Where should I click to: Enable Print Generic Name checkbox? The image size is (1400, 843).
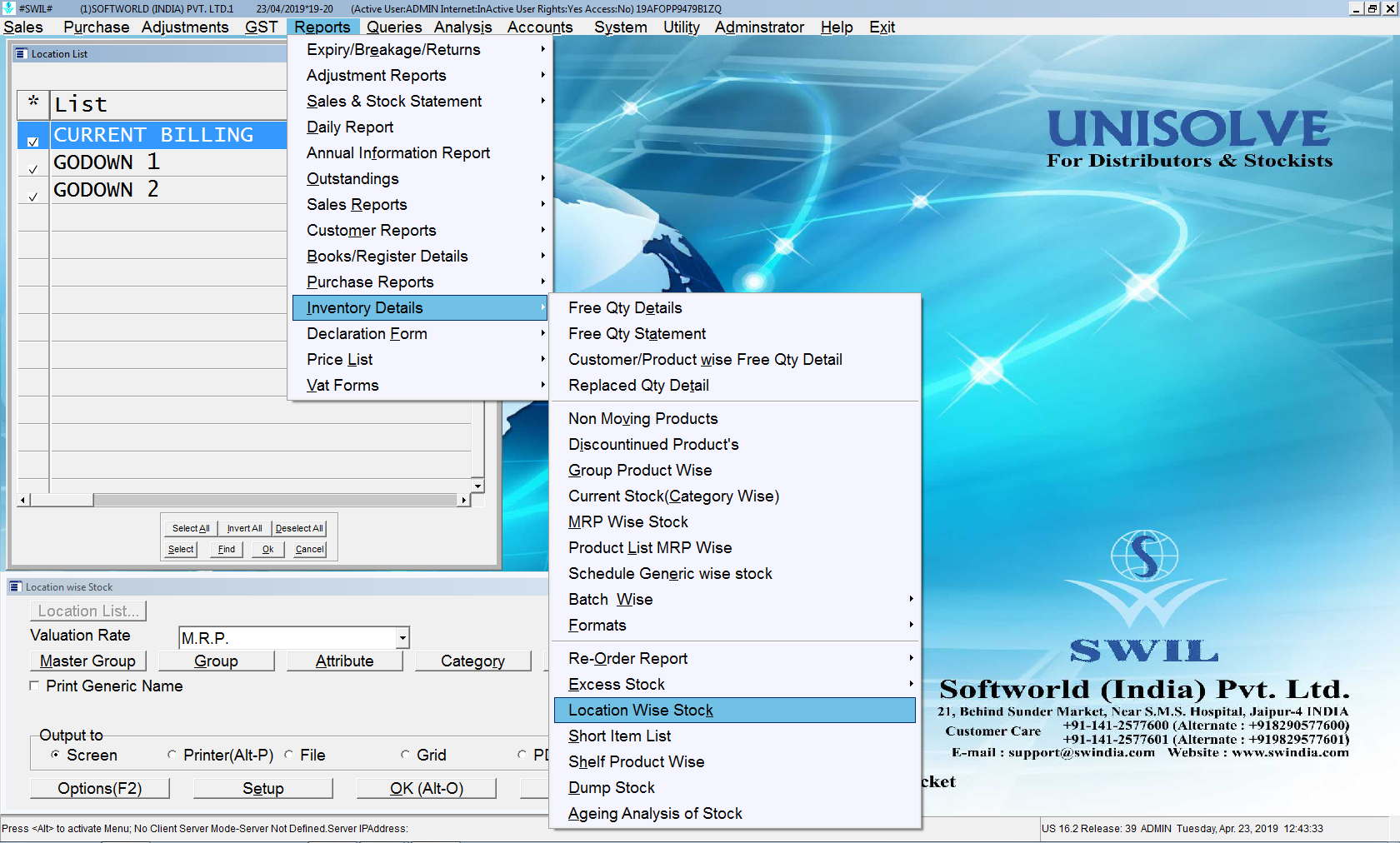34,686
